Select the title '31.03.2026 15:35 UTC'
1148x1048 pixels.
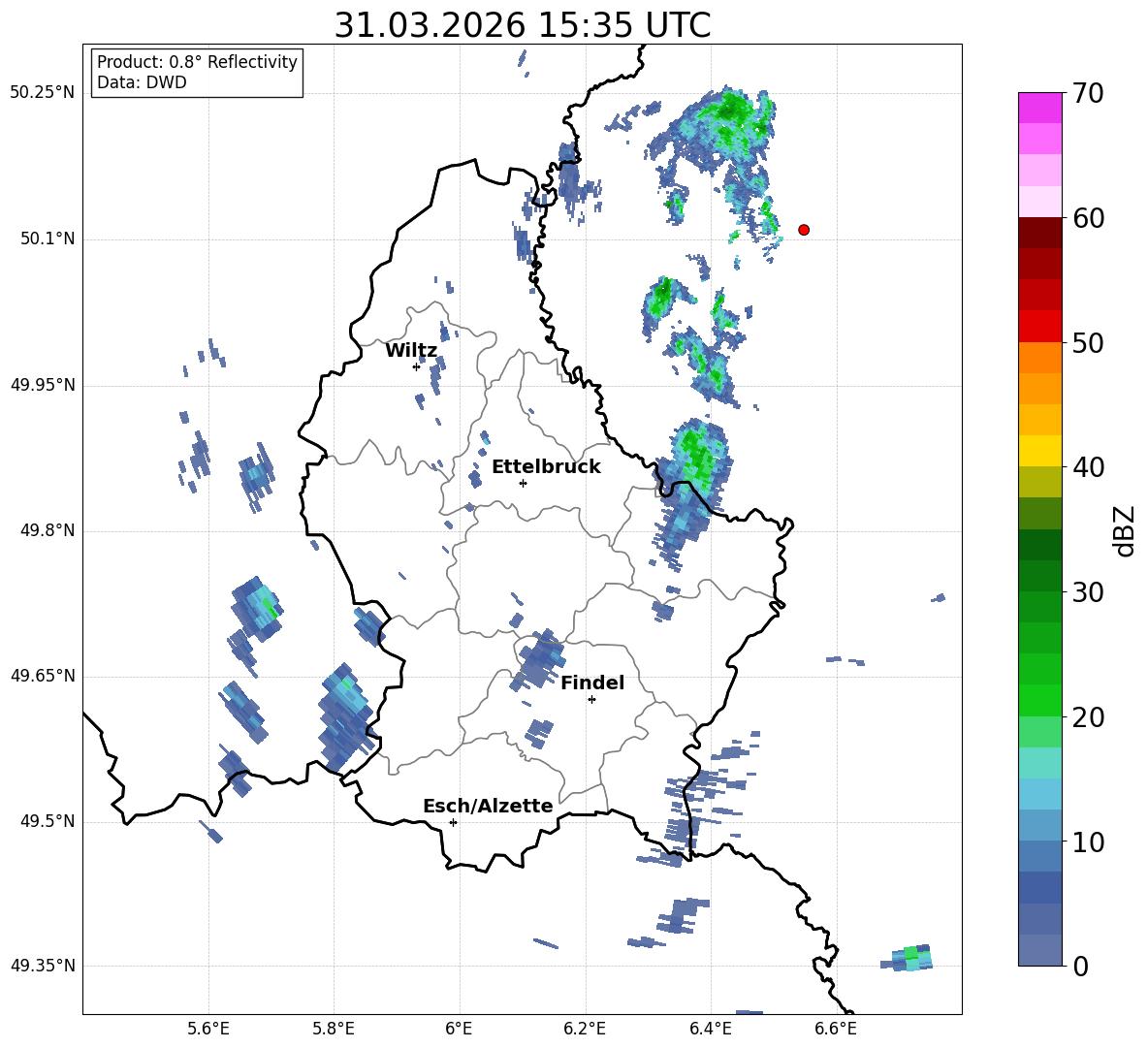(x=523, y=25)
